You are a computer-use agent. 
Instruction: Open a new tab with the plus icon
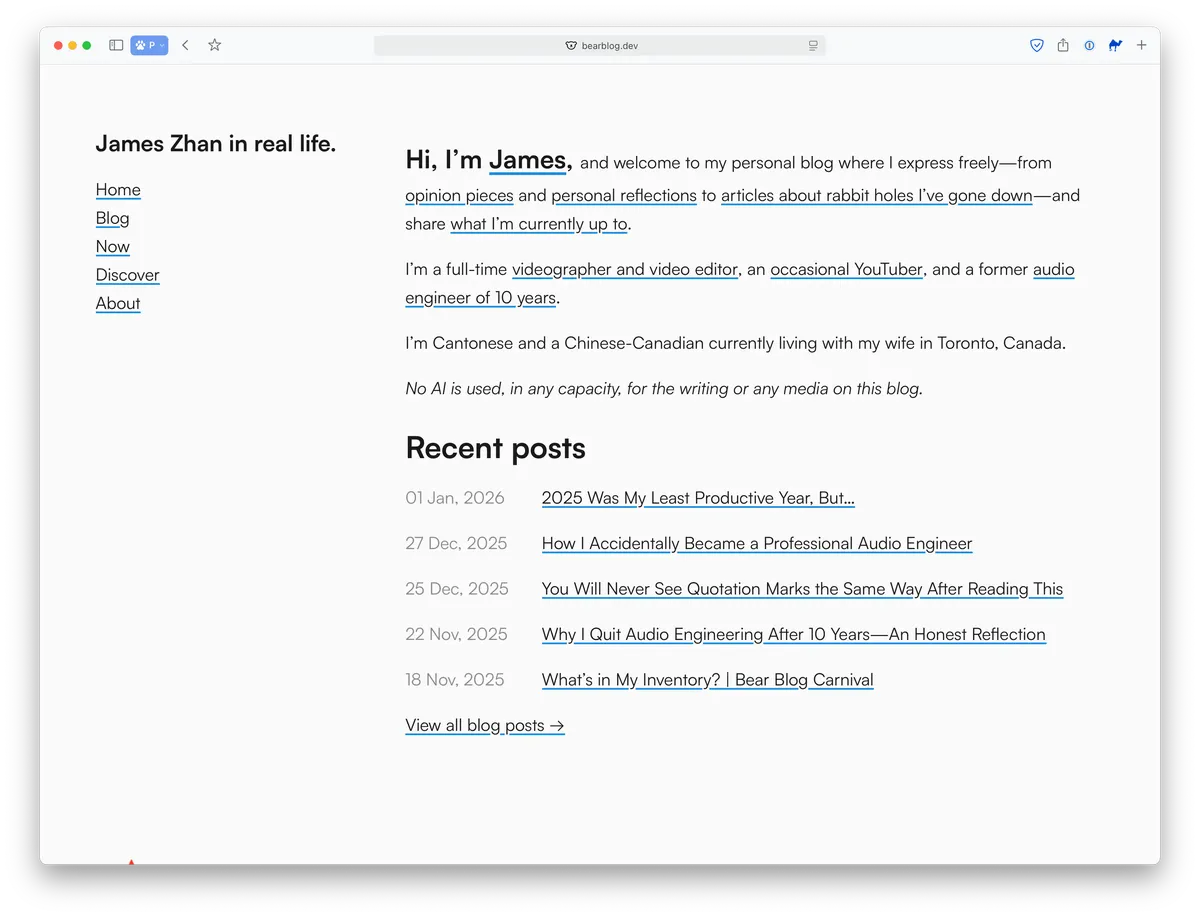pyautogui.click(x=1140, y=45)
